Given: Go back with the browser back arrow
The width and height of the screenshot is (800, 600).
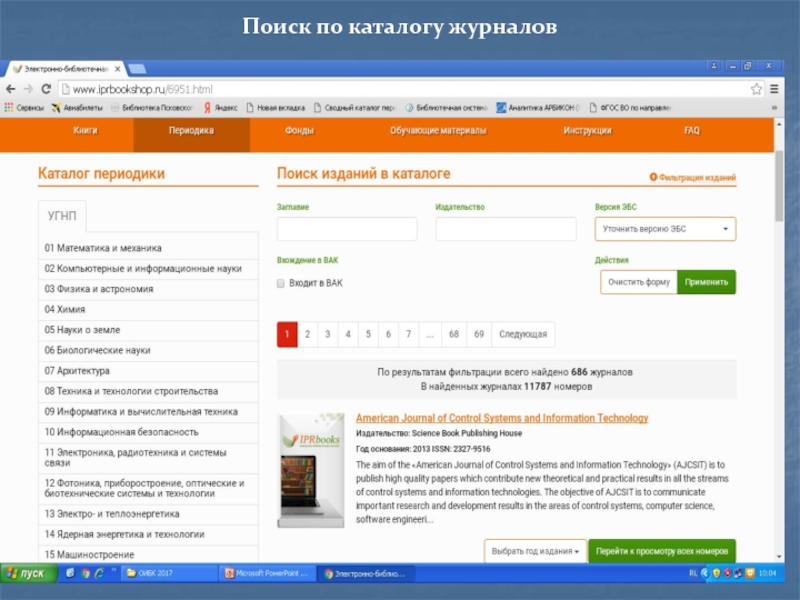Looking at the screenshot, I should pyautogui.click(x=11, y=89).
